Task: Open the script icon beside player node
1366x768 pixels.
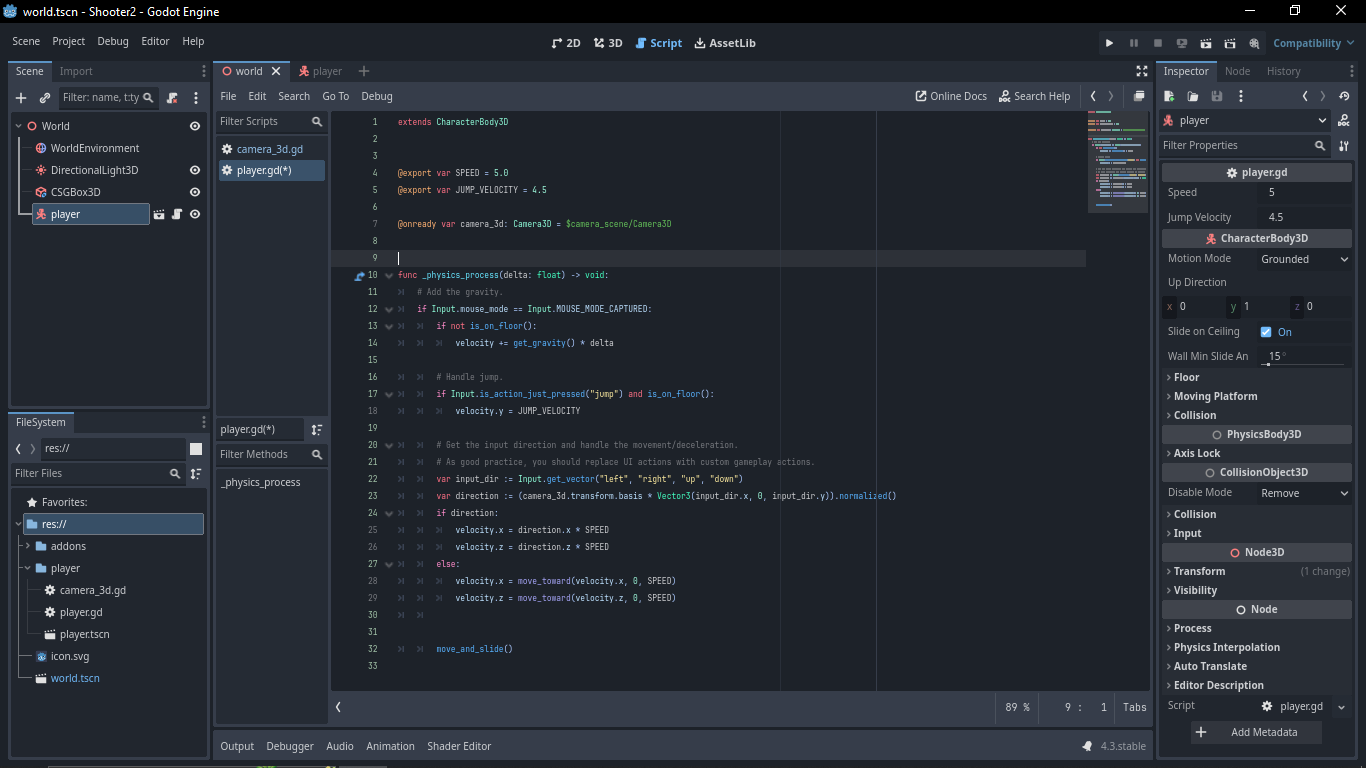Action: click(177, 214)
